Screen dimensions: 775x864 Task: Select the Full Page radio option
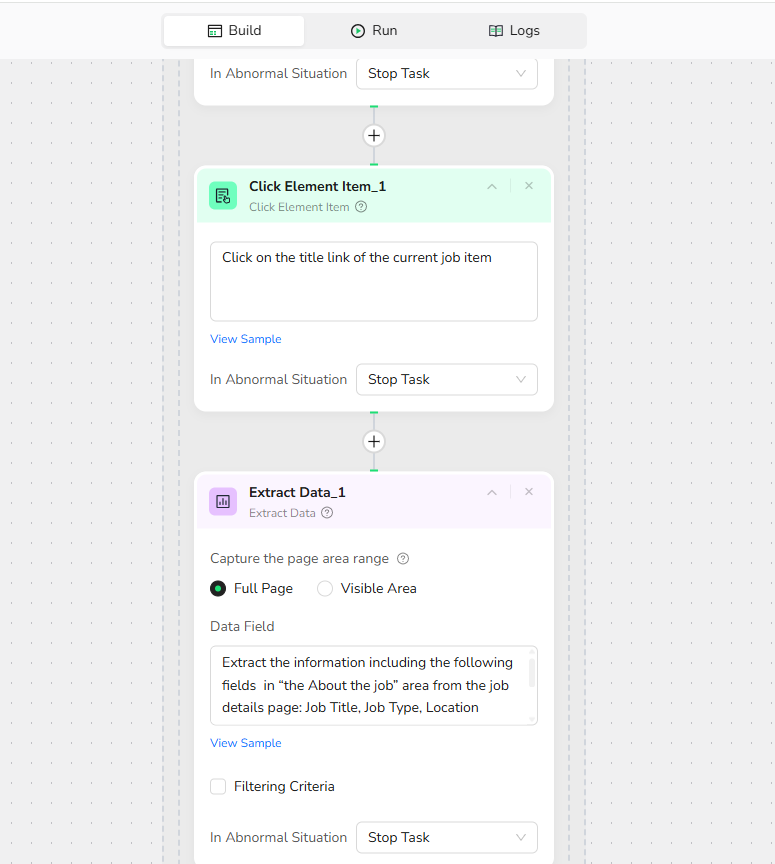coord(218,589)
